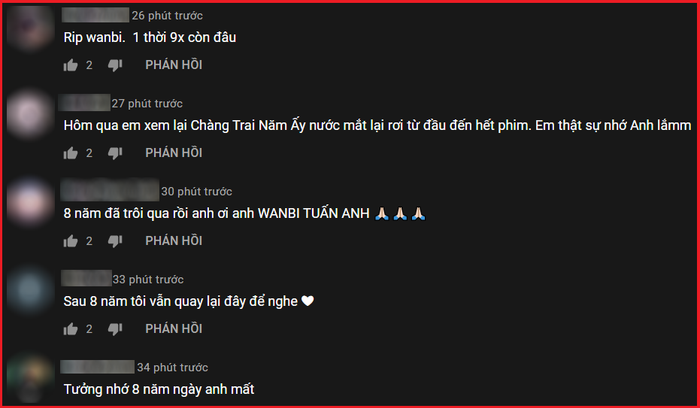Click PHẢN HỒI under 'Chàng Trai Năm Ấy' comment
Viewport: 700px width, 408px height.
coord(174,153)
